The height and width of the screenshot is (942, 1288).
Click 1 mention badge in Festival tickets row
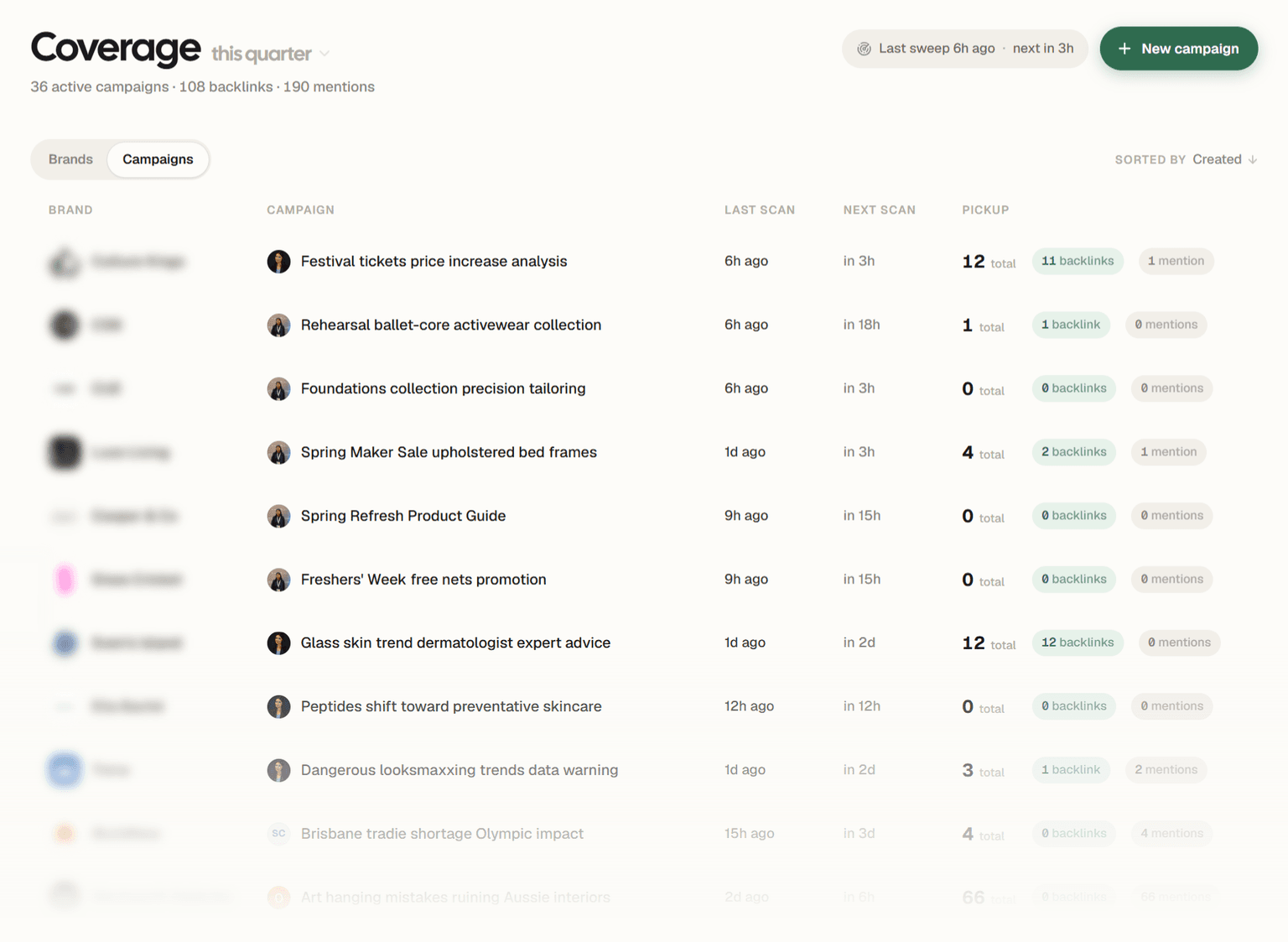pyautogui.click(x=1176, y=261)
